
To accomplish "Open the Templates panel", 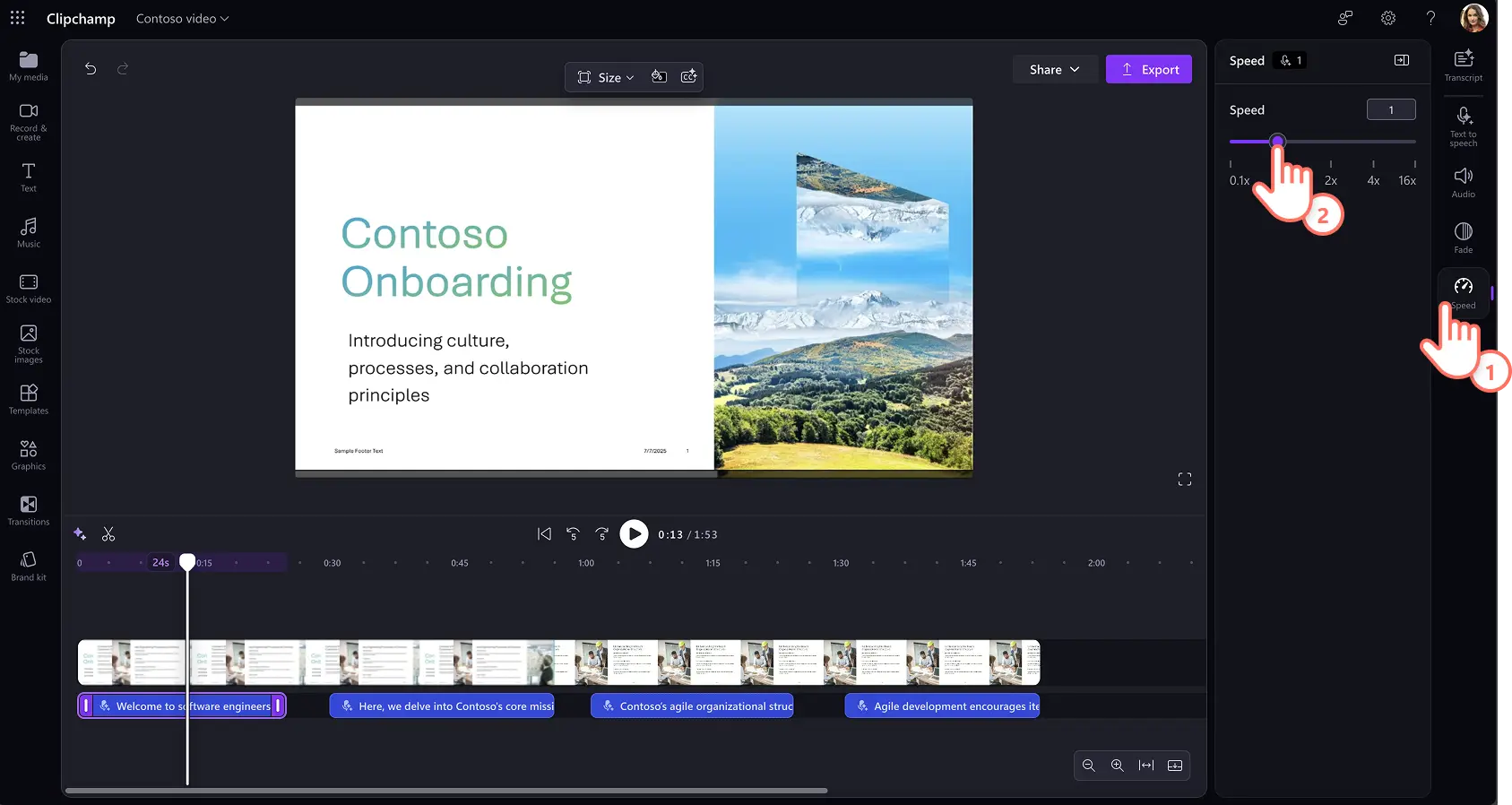I will pos(29,400).
